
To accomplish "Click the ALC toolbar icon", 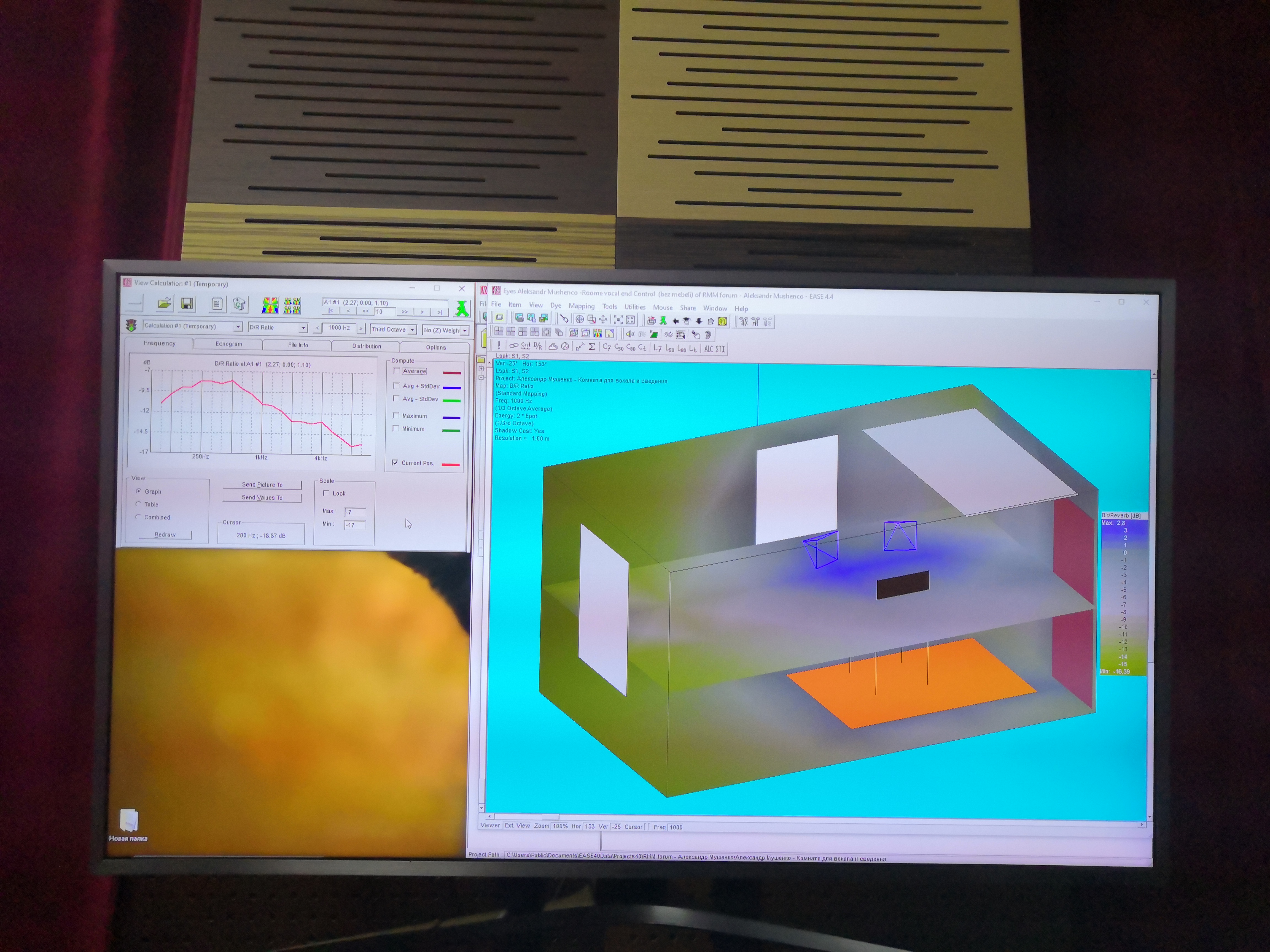I will pyautogui.click(x=709, y=349).
